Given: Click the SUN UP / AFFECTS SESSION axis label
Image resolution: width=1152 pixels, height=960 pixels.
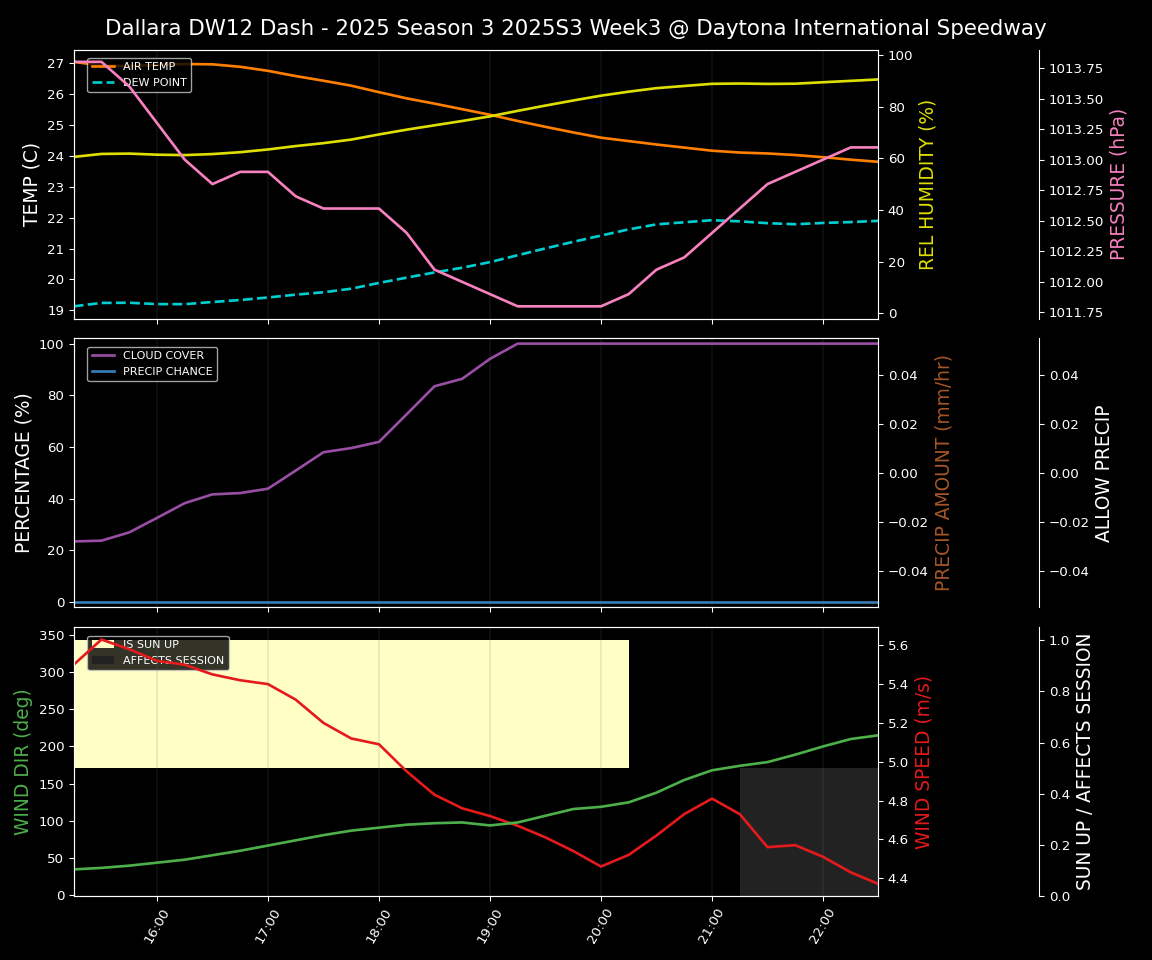Looking at the screenshot, I should coord(1084,762).
